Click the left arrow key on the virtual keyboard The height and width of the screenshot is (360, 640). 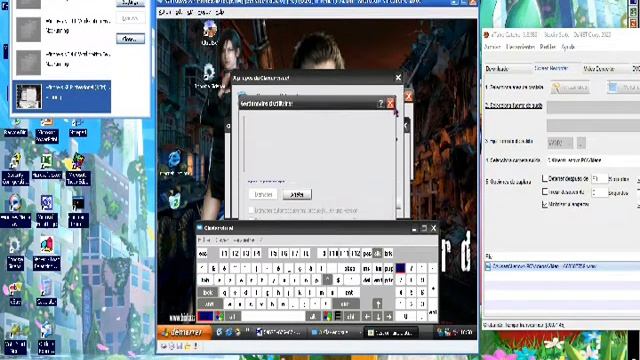click(x=367, y=316)
